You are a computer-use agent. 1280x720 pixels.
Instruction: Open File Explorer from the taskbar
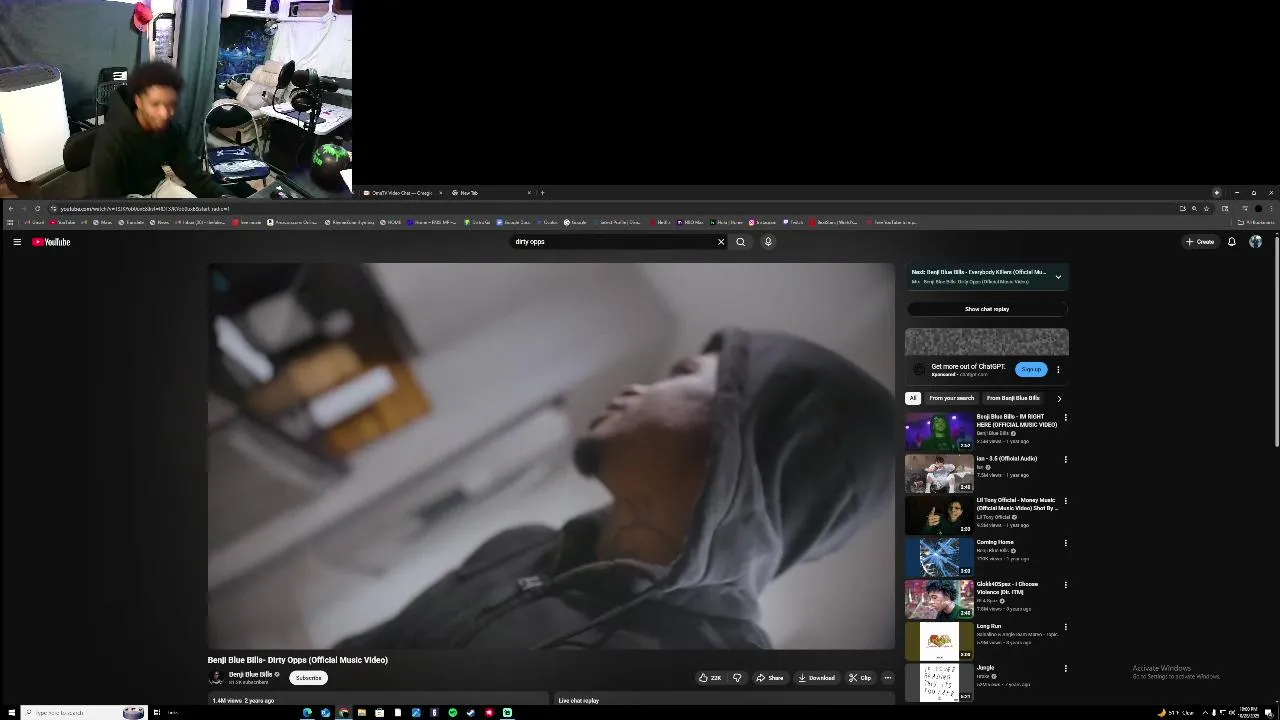[361, 713]
